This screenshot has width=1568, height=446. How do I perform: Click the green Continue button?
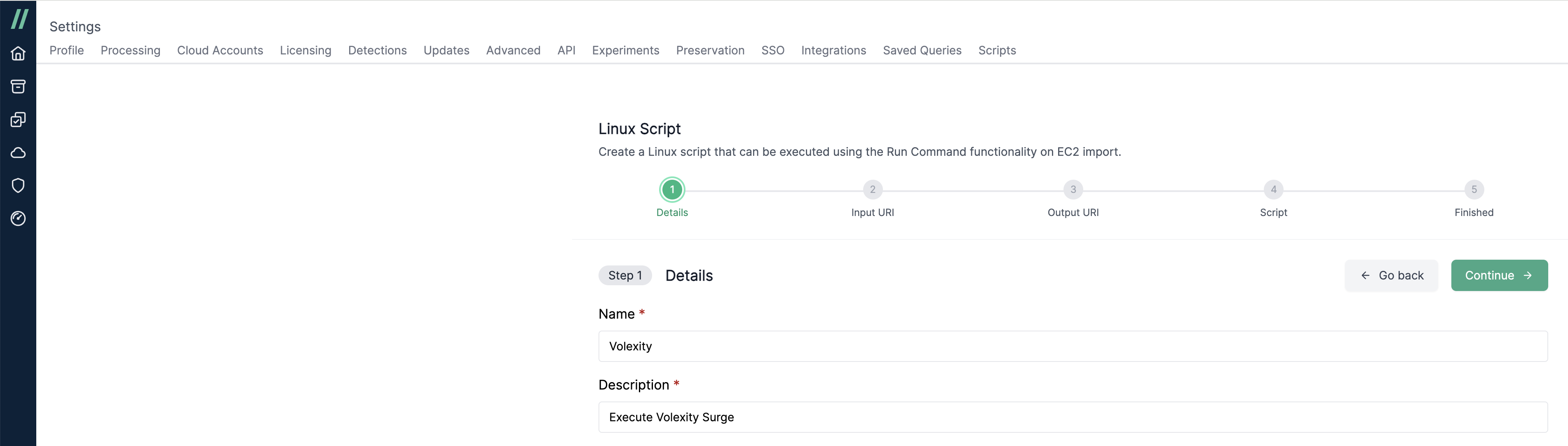1499,276
